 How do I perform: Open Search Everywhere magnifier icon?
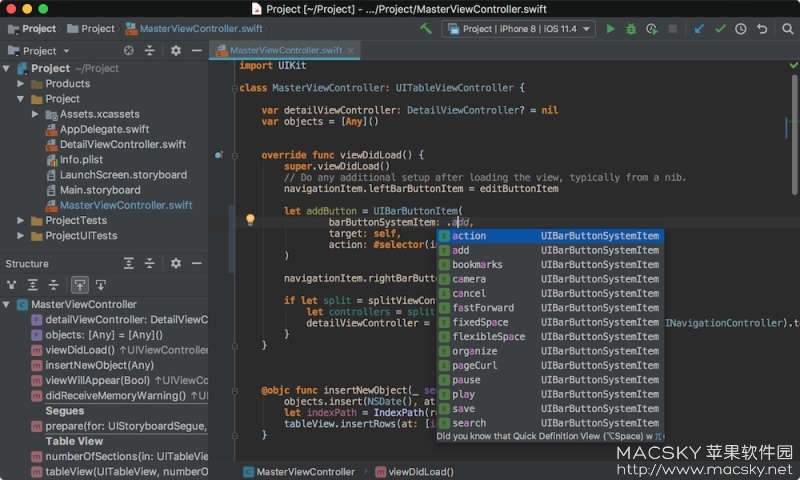(788, 29)
